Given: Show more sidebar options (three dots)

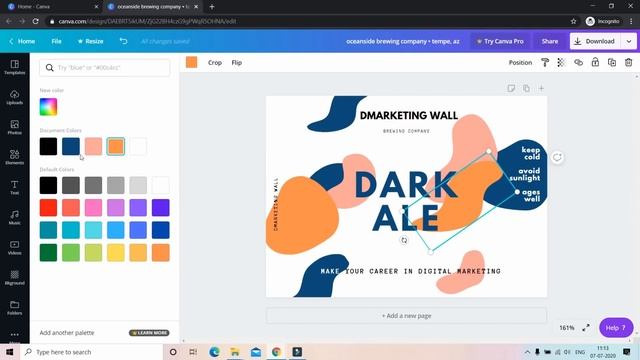Looking at the screenshot, I should point(15,335).
